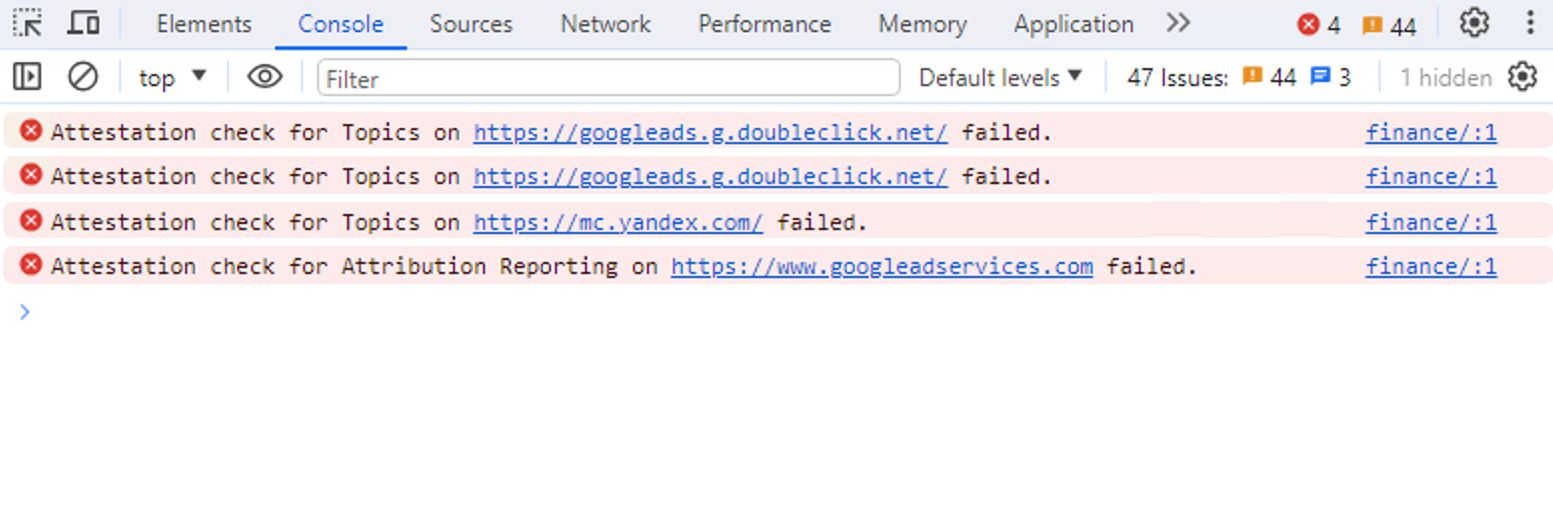
Task: Click the console Filter input field
Action: 608,78
